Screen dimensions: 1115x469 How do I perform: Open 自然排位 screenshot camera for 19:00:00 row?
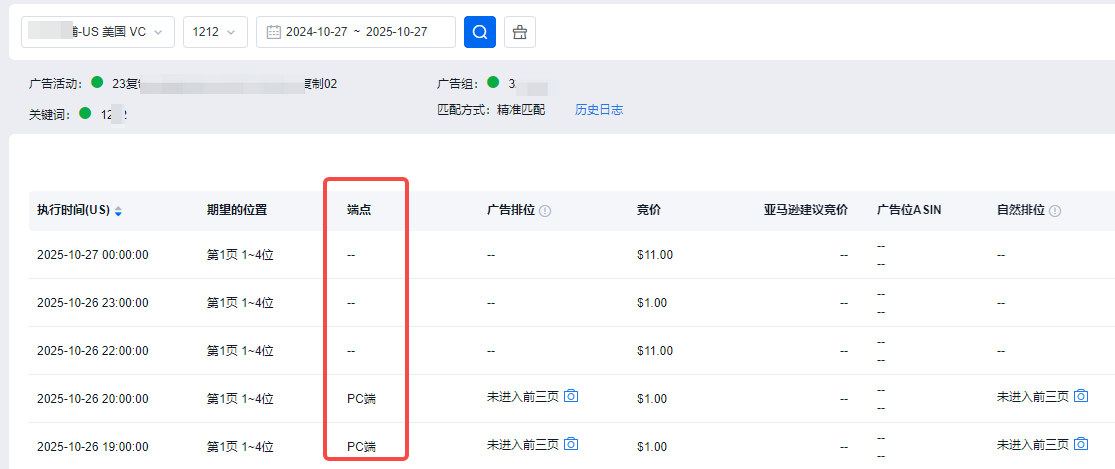[1081, 444]
